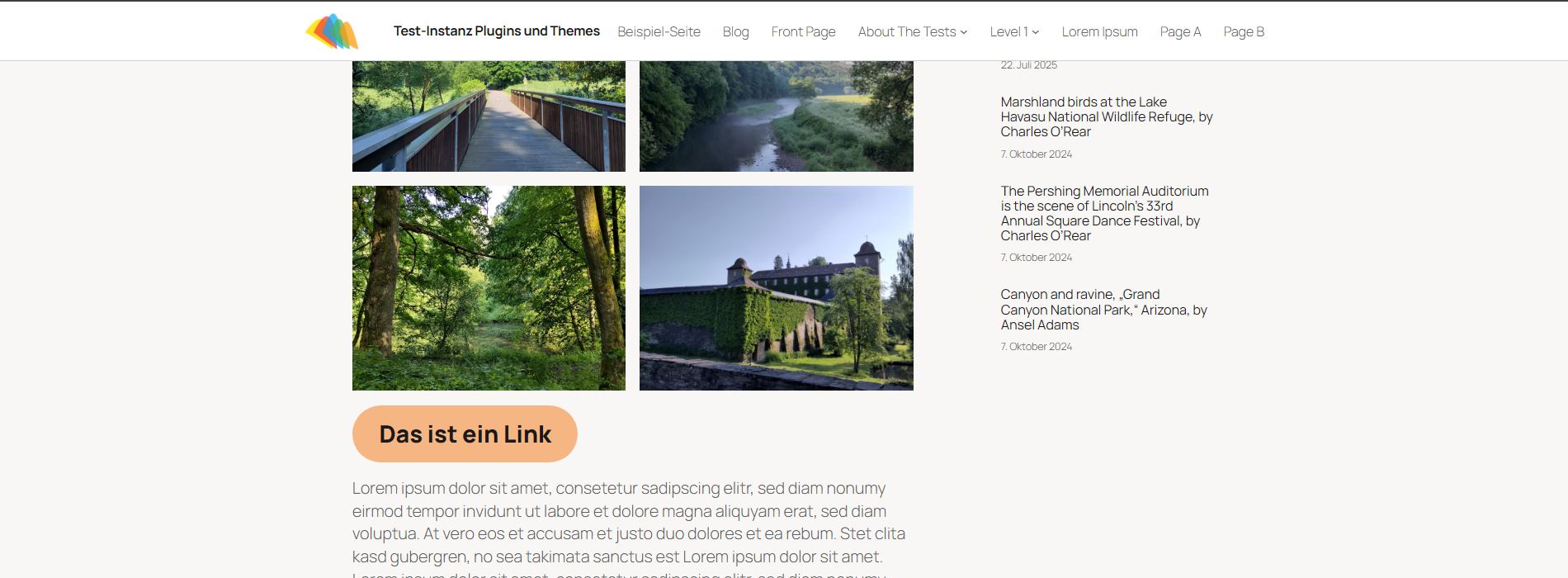Open the green forest trees image

pyautogui.click(x=489, y=288)
